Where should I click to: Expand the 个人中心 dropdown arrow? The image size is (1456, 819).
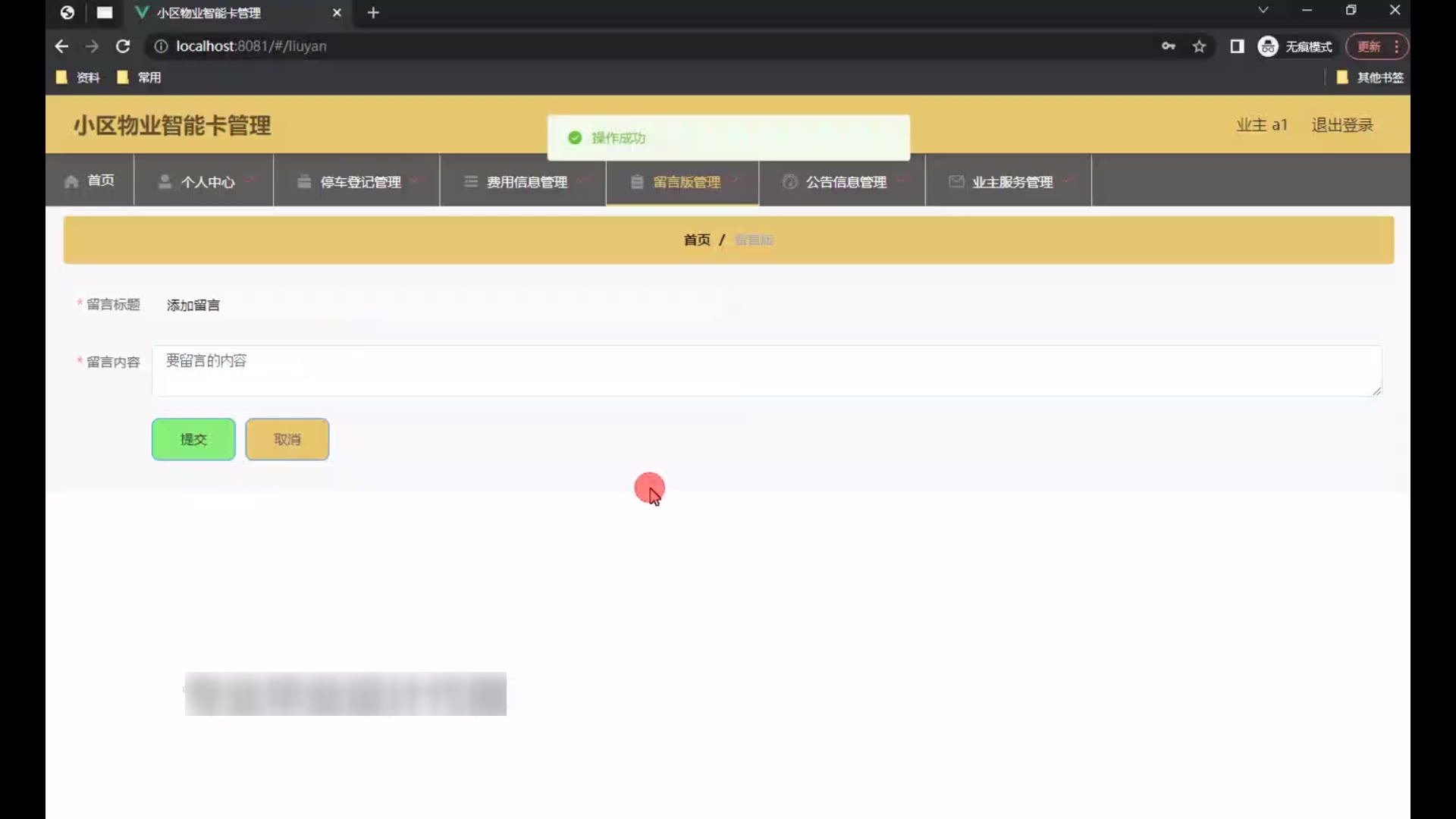249,180
